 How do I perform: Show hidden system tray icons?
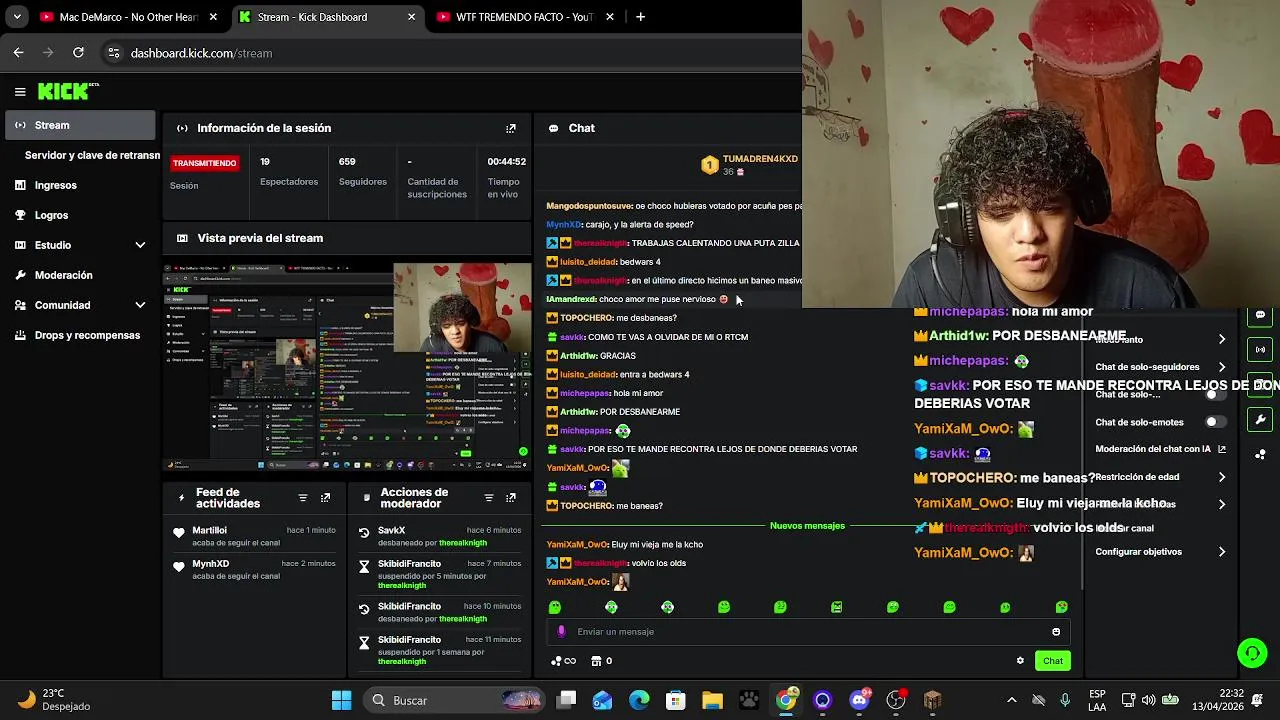(1011, 700)
